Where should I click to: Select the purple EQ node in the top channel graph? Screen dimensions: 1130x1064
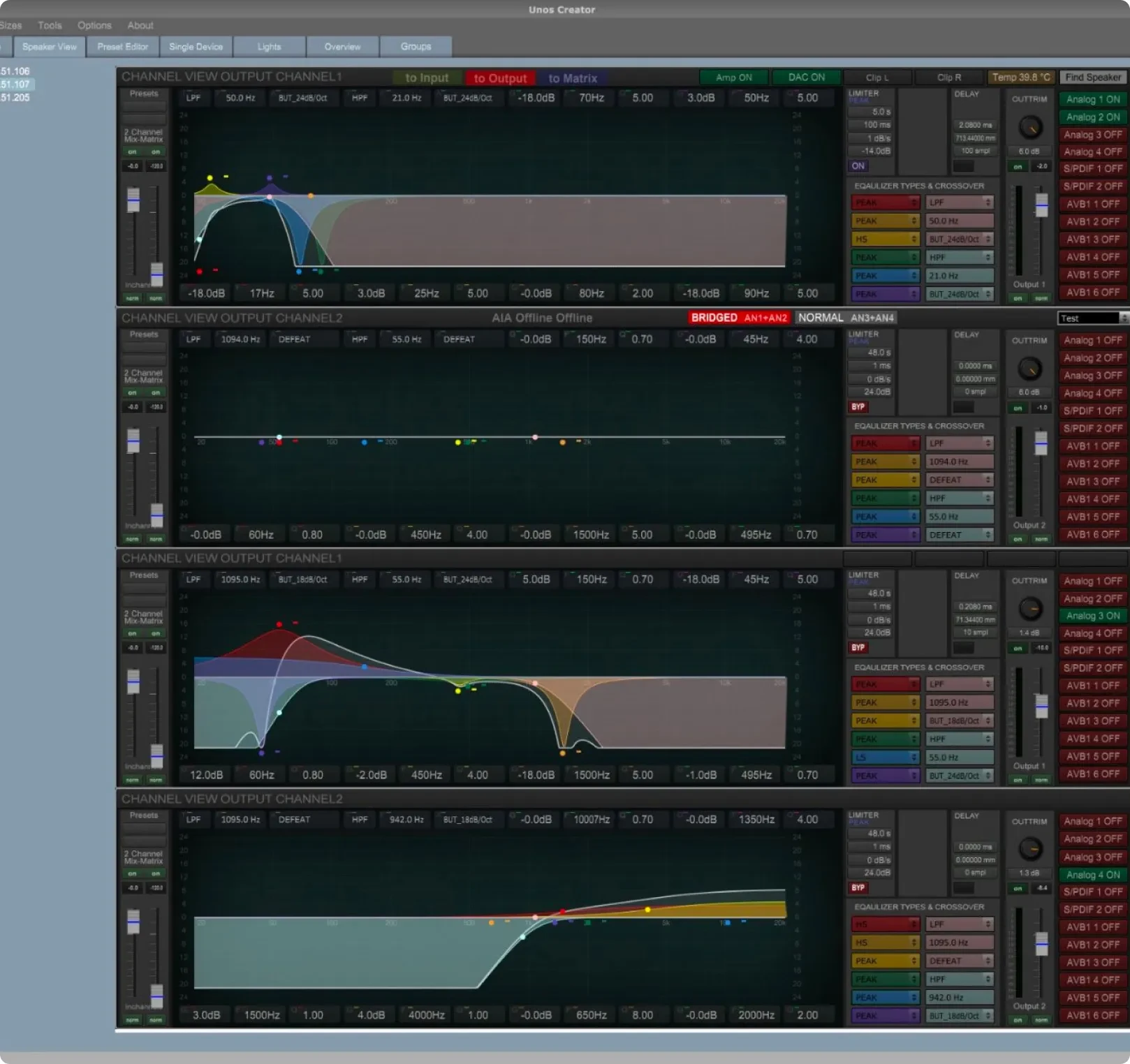tap(270, 179)
